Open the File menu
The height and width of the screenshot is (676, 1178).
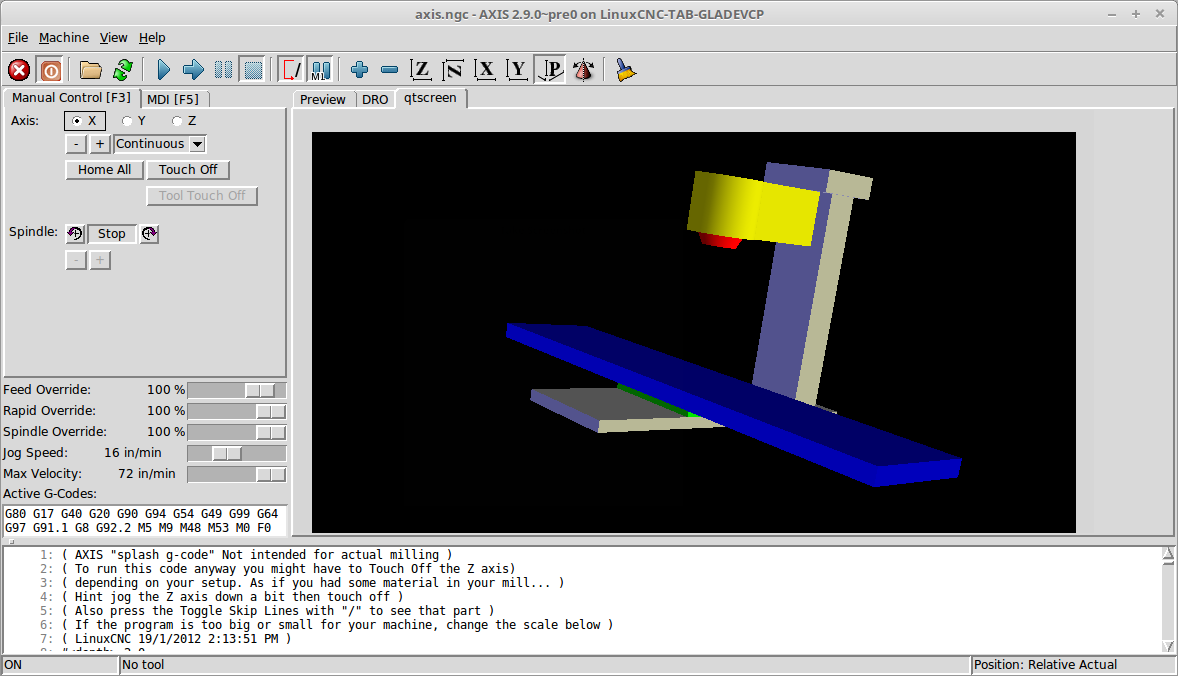pyautogui.click(x=18, y=38)
